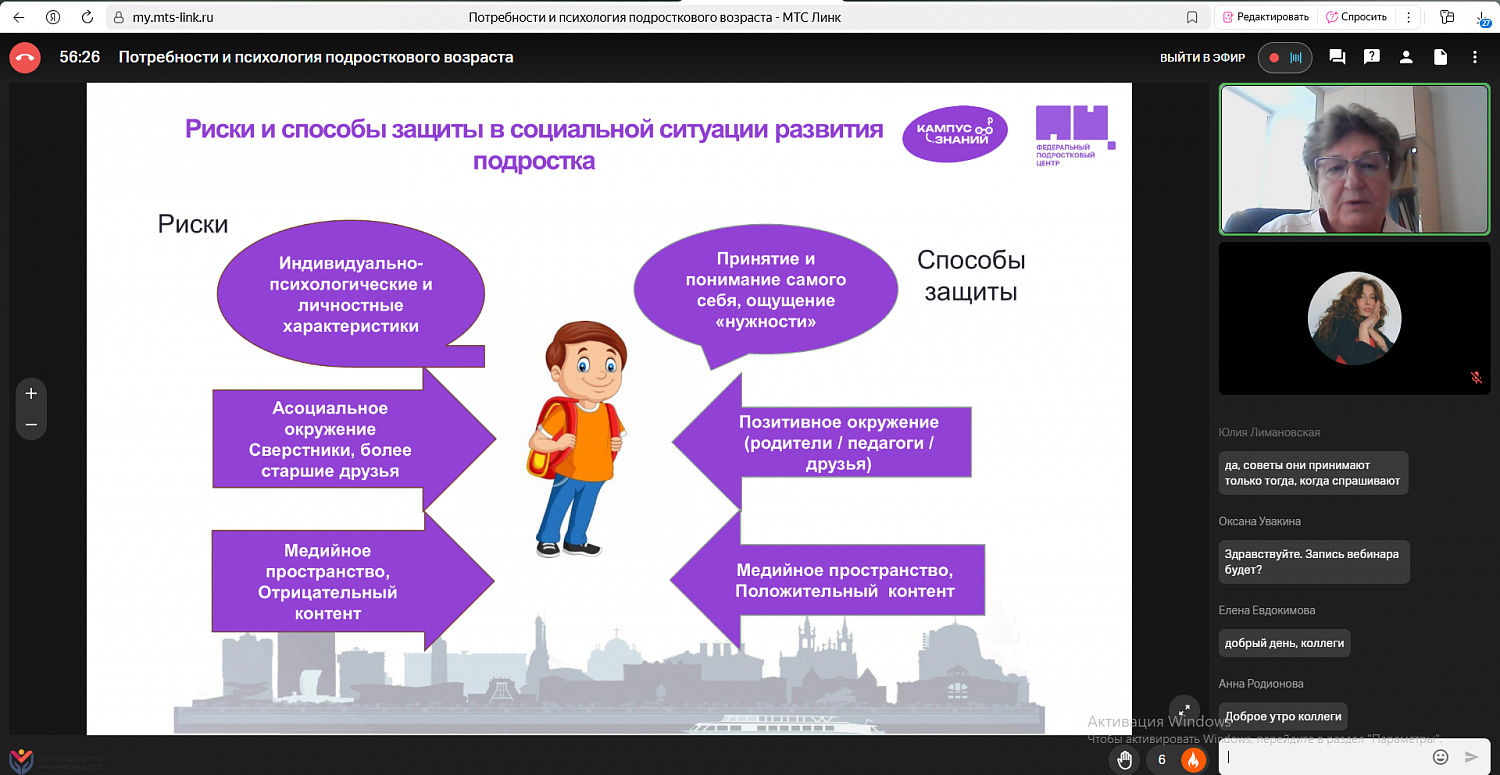Viewport: 1500px width, 775px height.
Task: Click the chat name Юлия Лимановская
Action: coord(1269,432)
